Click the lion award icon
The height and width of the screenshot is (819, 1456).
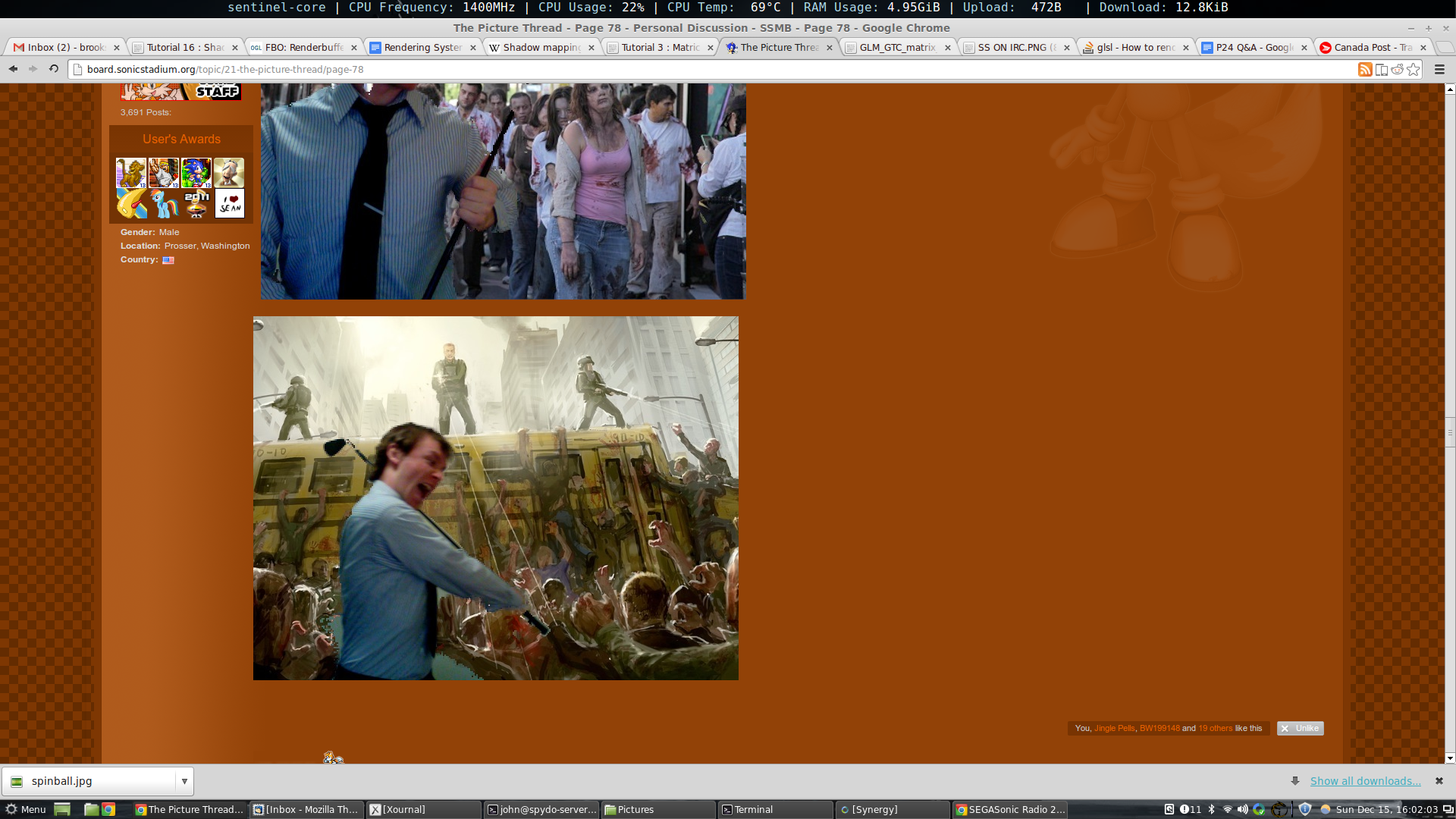(x=131, y=173)
